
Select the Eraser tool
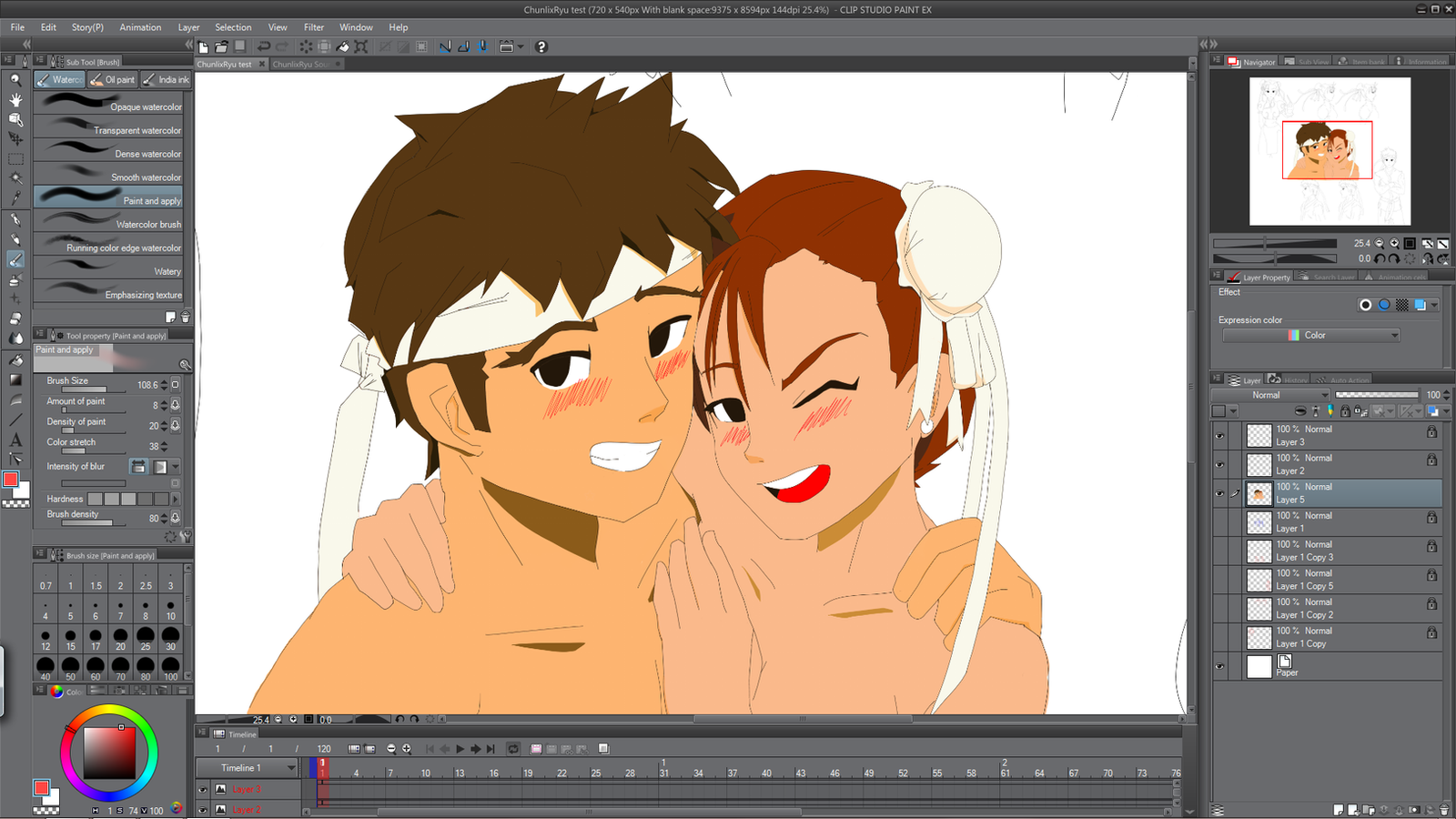[15, 318]
